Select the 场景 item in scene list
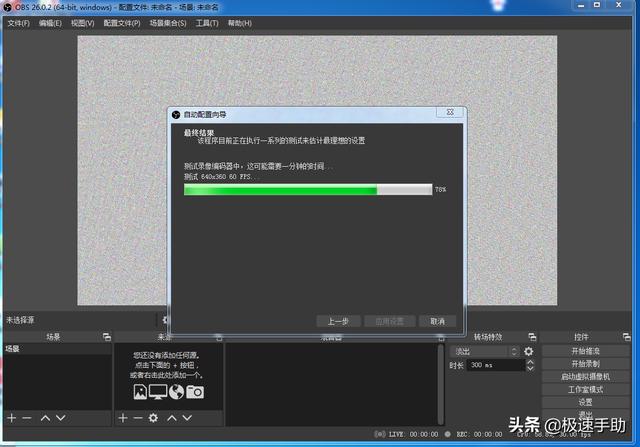640x447 pixels. (x=13, y=349)
